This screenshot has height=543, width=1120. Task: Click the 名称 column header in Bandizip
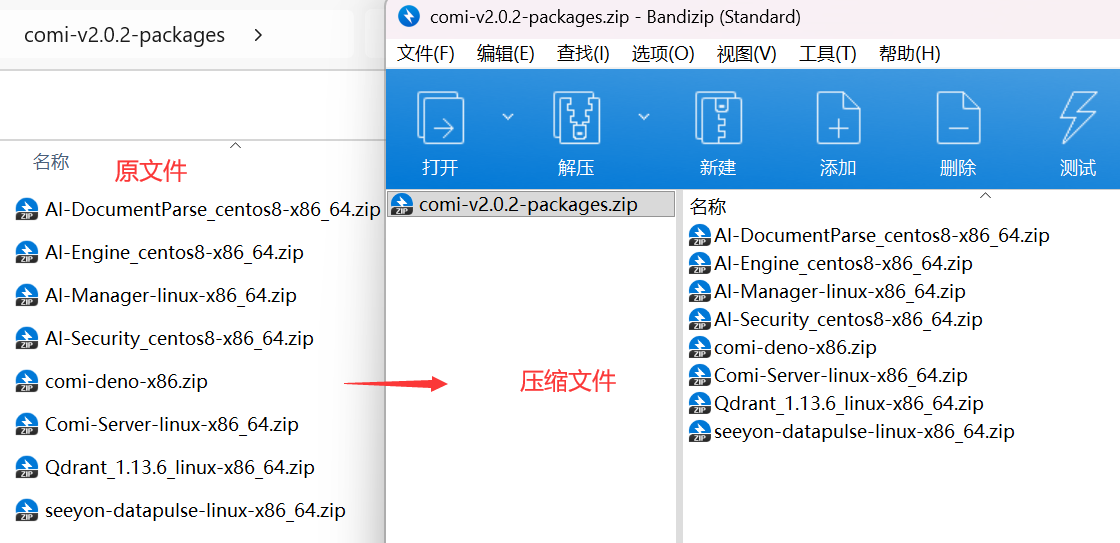click(708, 207)
